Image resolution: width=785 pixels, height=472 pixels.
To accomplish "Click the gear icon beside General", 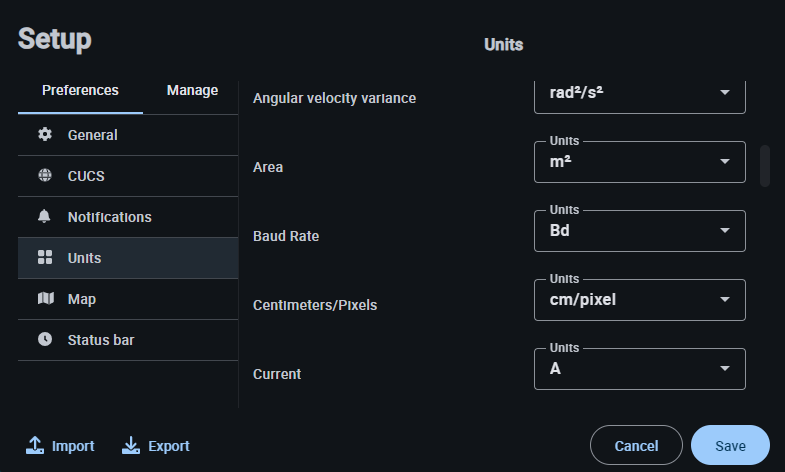I will (45, 135).
